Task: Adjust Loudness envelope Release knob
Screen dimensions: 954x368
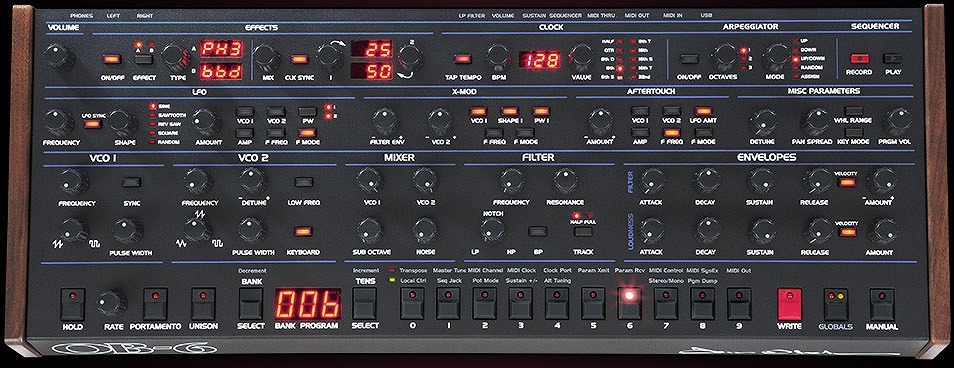Action: click(x=817, y=232)
